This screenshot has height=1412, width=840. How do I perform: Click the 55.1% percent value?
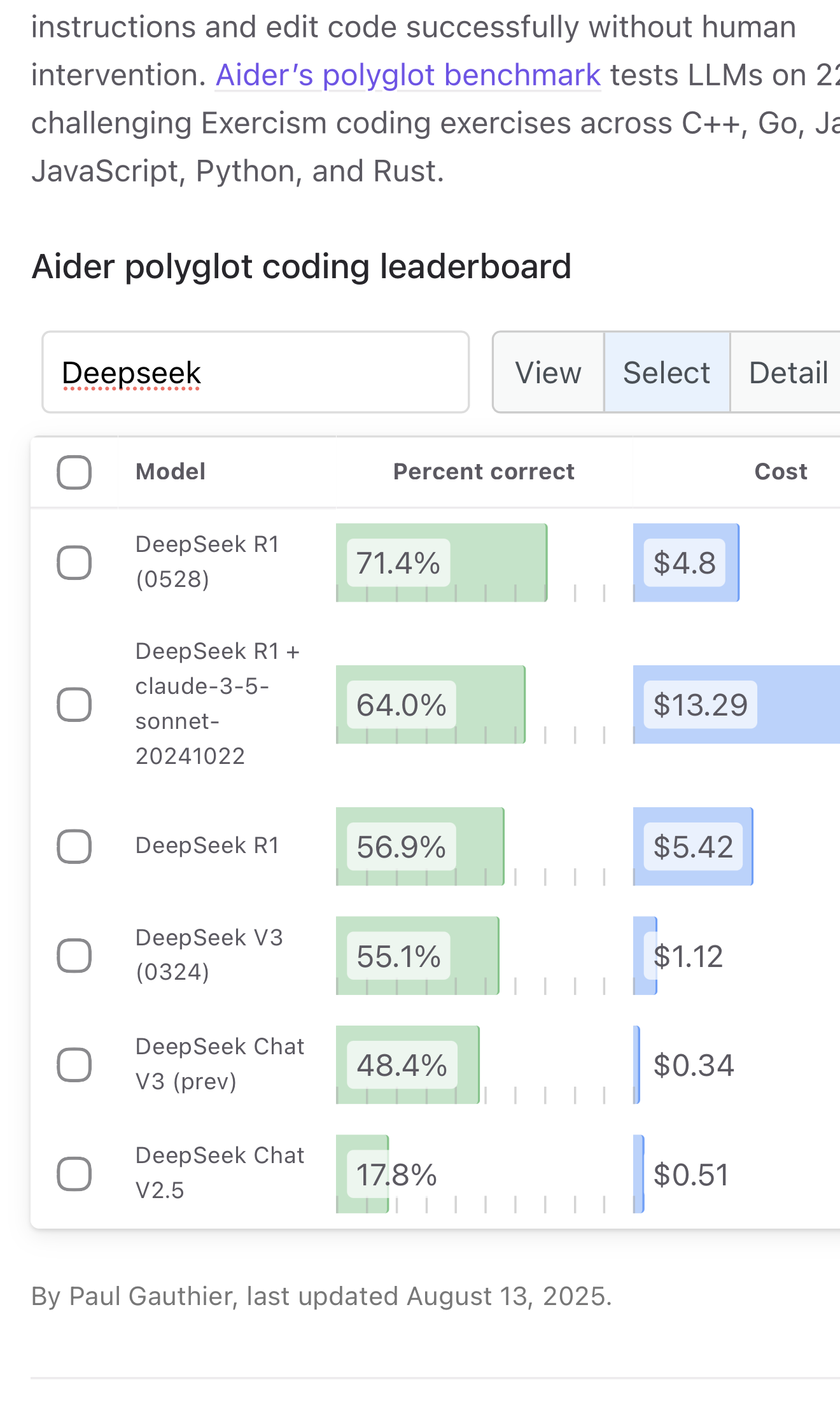coord(399,956)
